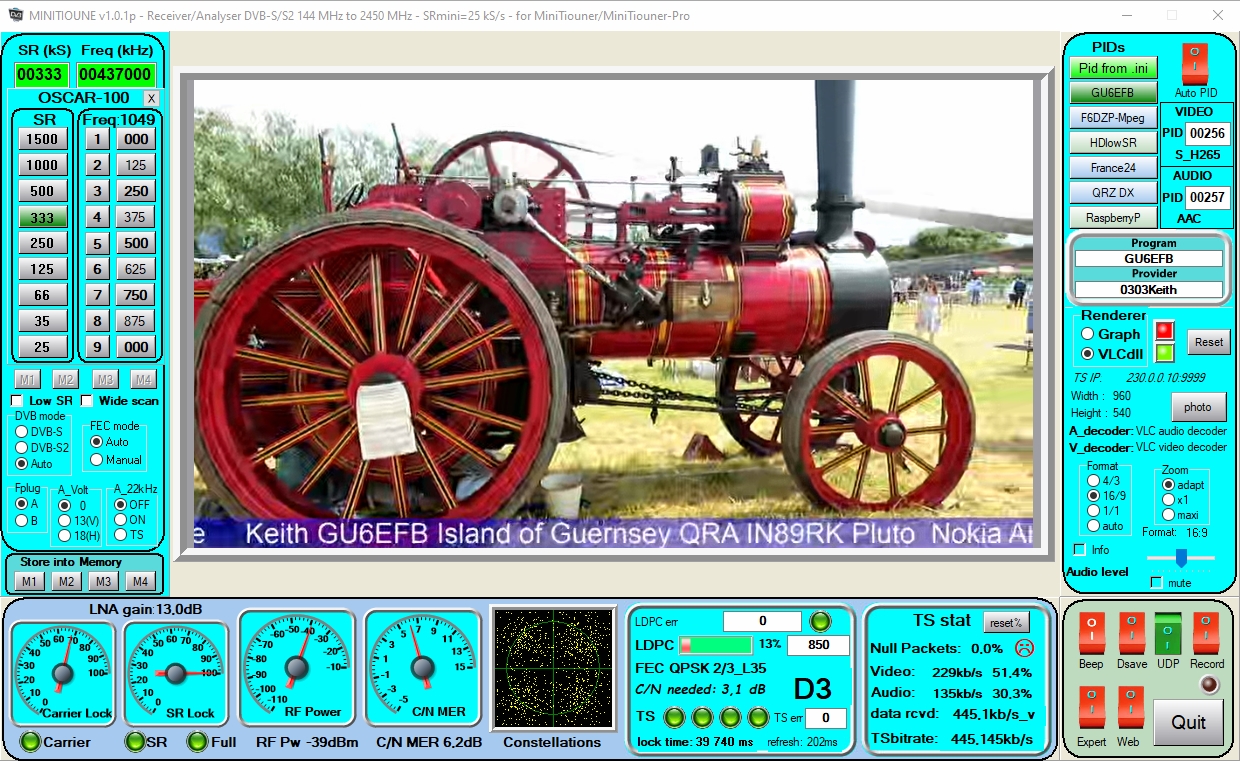1240x761 pixels.
Task: Click the green SR status LED
Action: pos(134,742)
